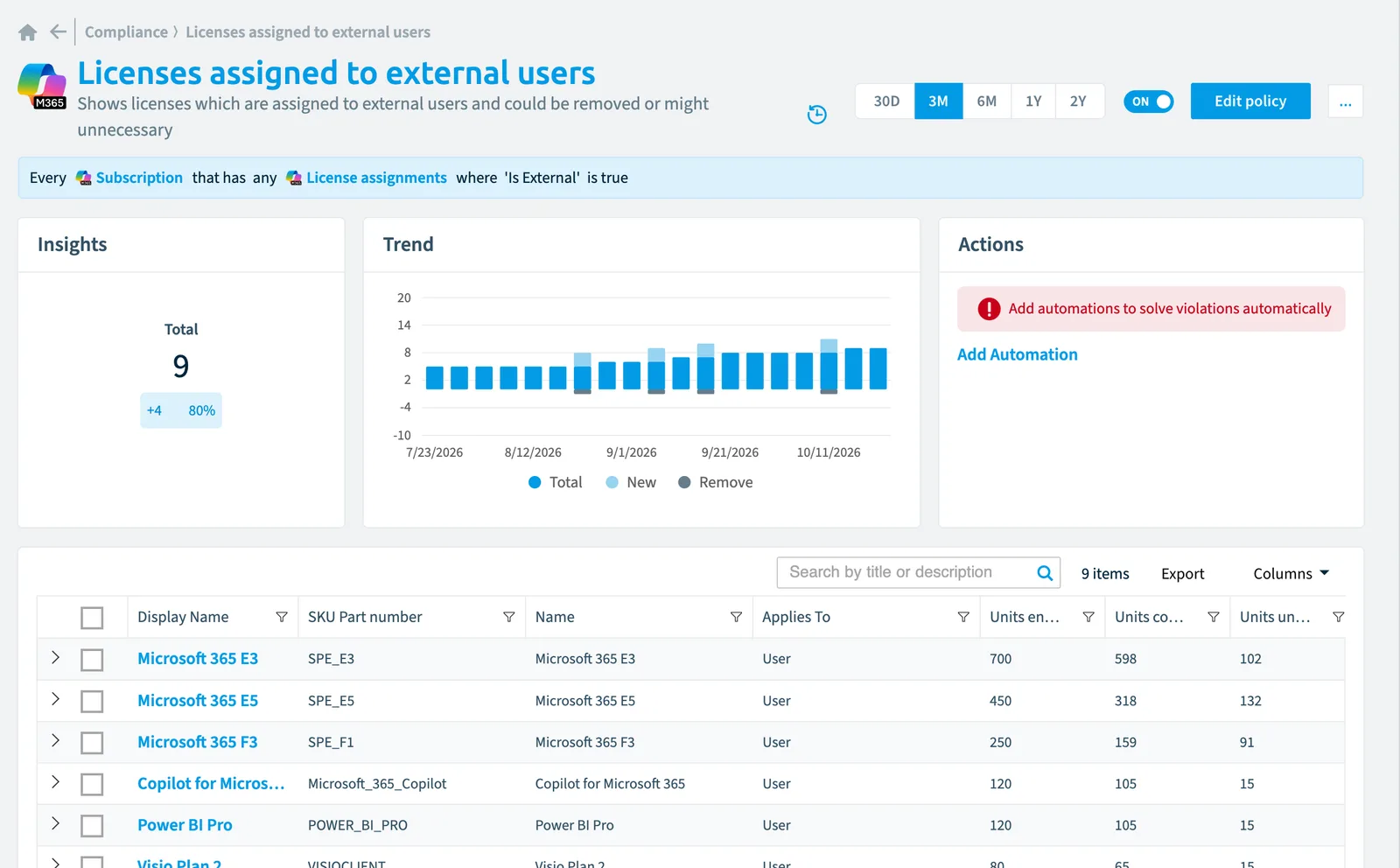Open the Display Name column filter

coord(282,617)
